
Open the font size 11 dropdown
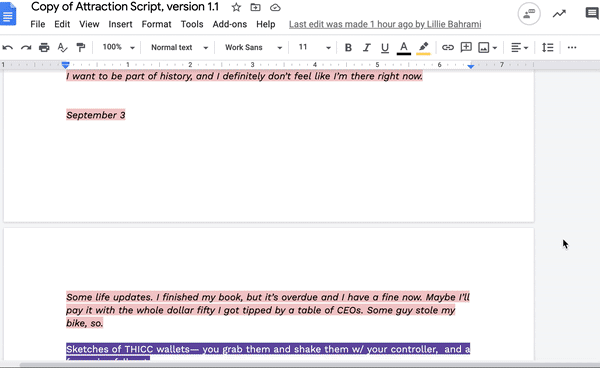[x=314, y=47]
